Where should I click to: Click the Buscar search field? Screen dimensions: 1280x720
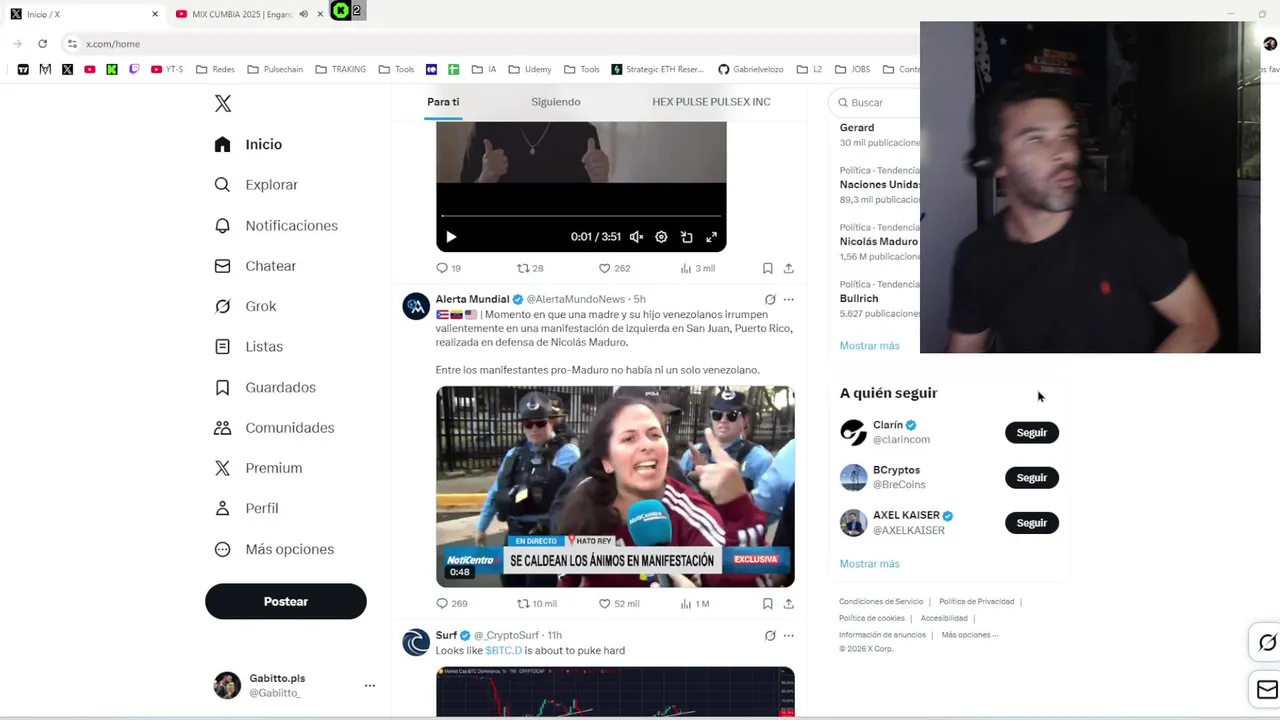(875, 102)
